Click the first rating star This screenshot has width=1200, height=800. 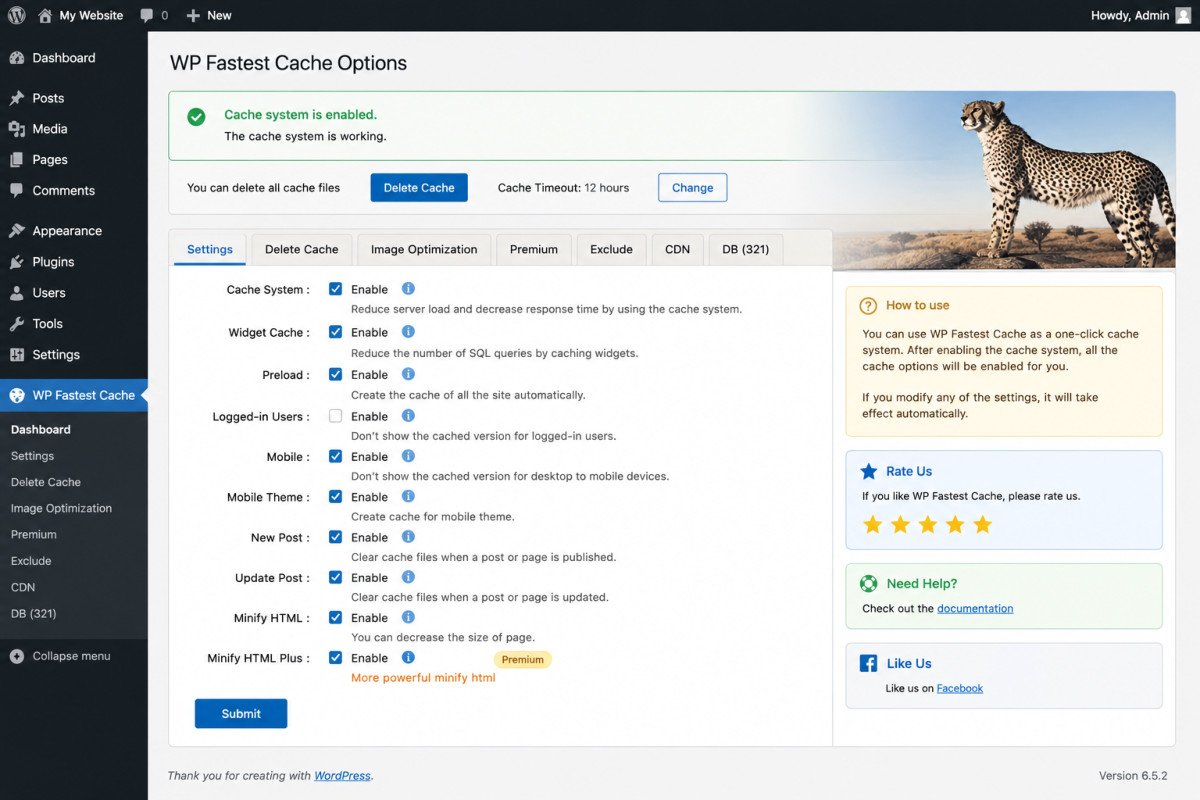[x=873, y=525]
